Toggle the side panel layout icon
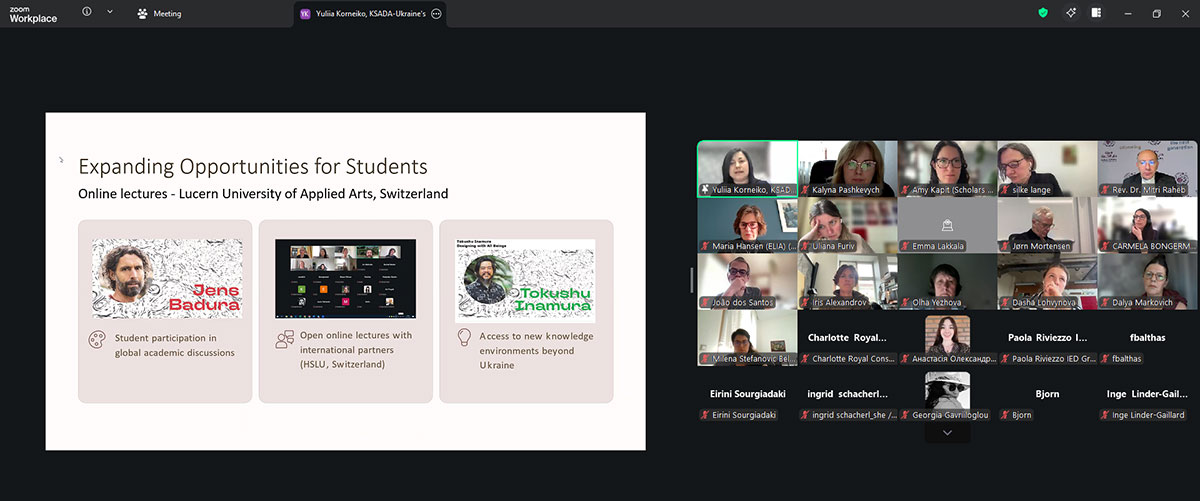This screenshot has width=1200, height=501. 1096,13
